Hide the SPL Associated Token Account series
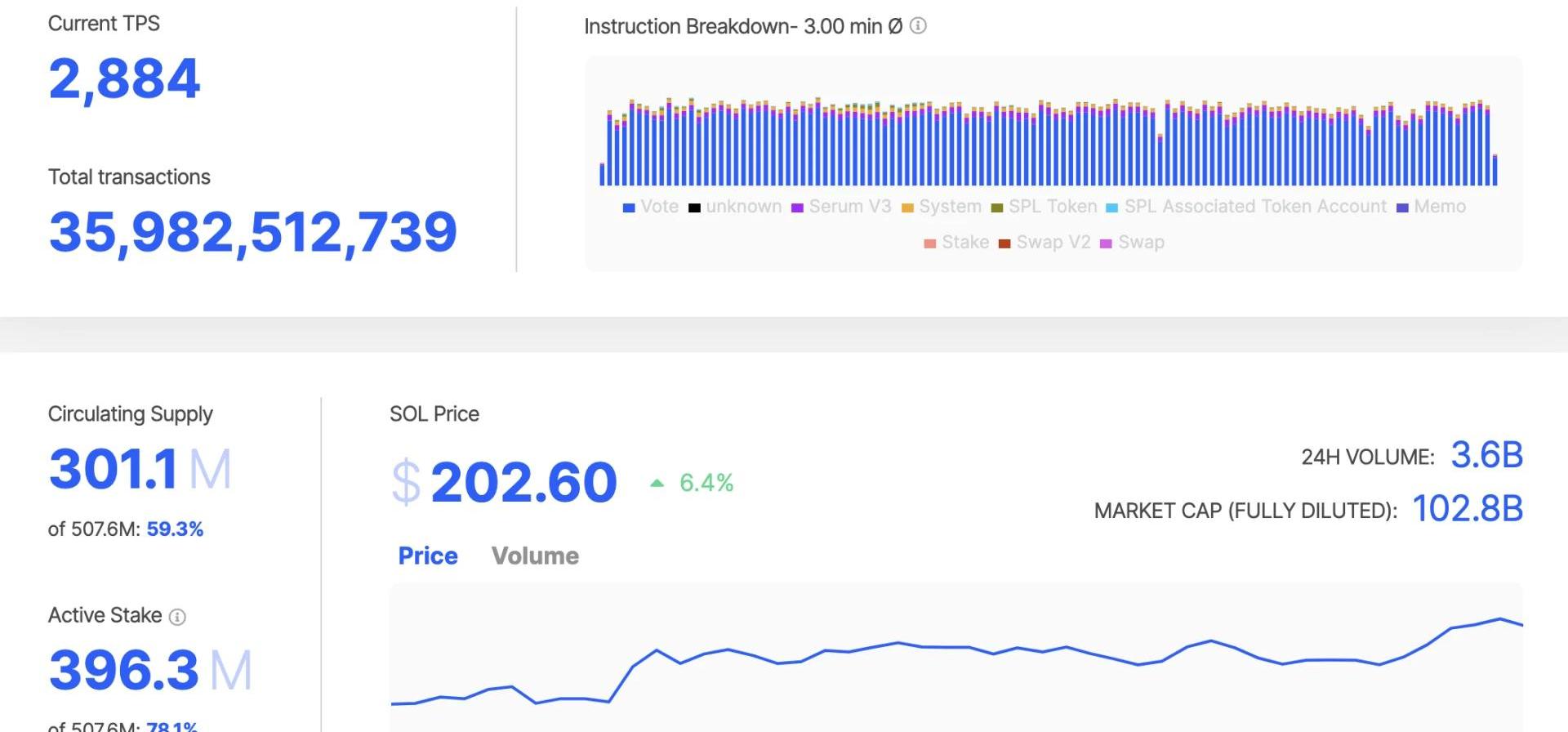Image resolution: width=1568 pixels, height=732 pixels. click(x=1254, y=207)
